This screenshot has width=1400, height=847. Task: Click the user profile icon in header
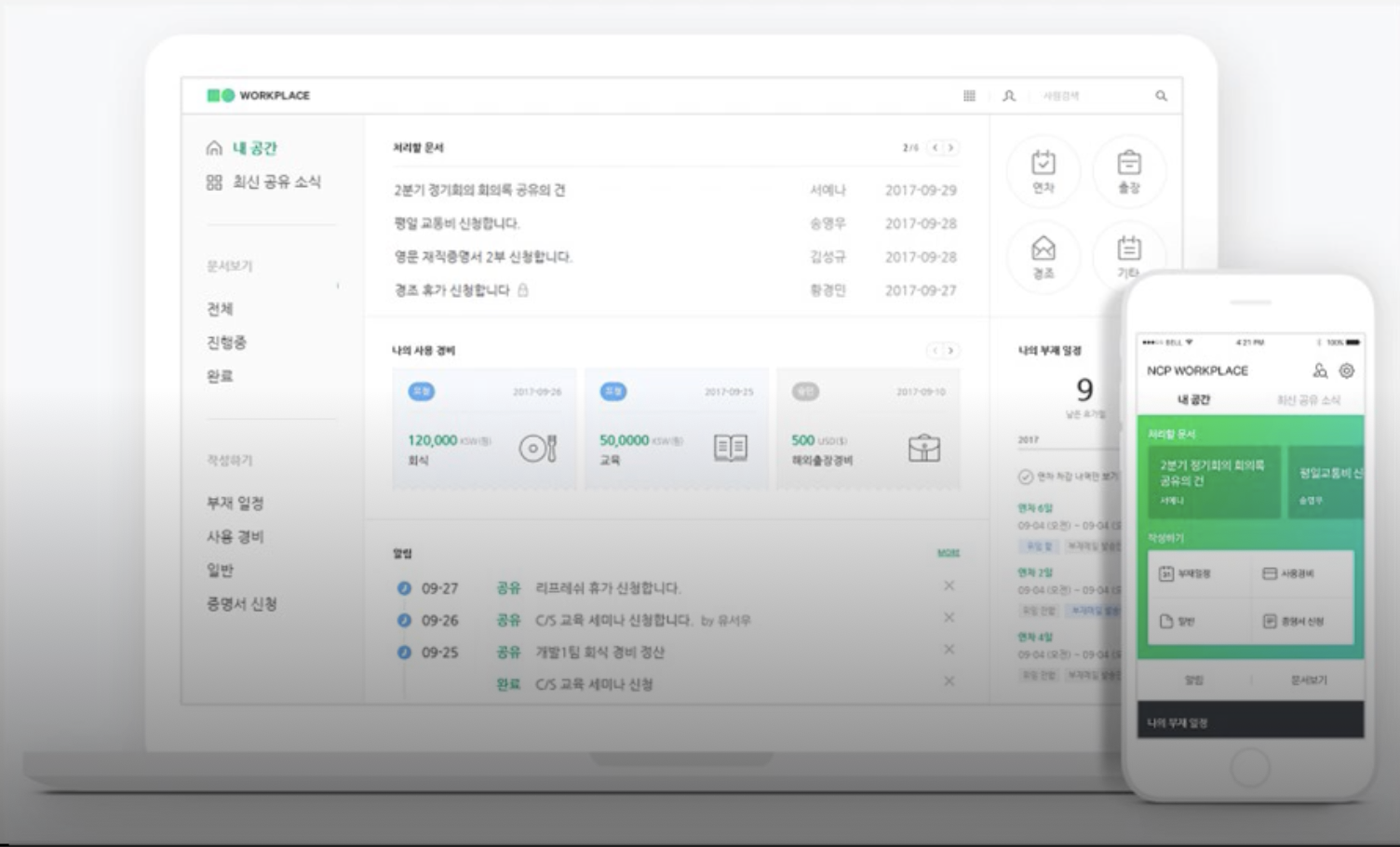point(1009,96)
